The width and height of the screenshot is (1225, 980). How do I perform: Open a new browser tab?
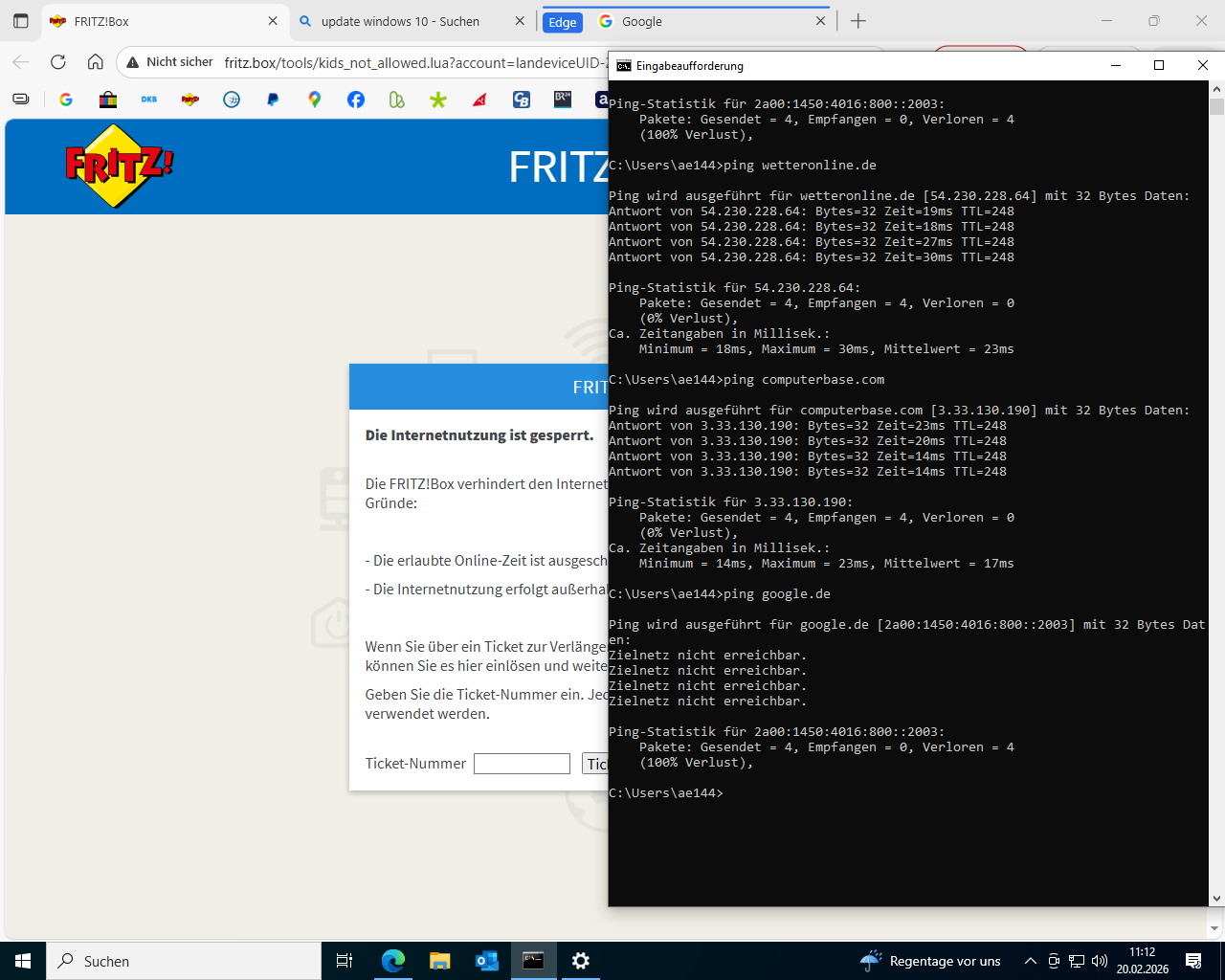(x=858, y=21)
